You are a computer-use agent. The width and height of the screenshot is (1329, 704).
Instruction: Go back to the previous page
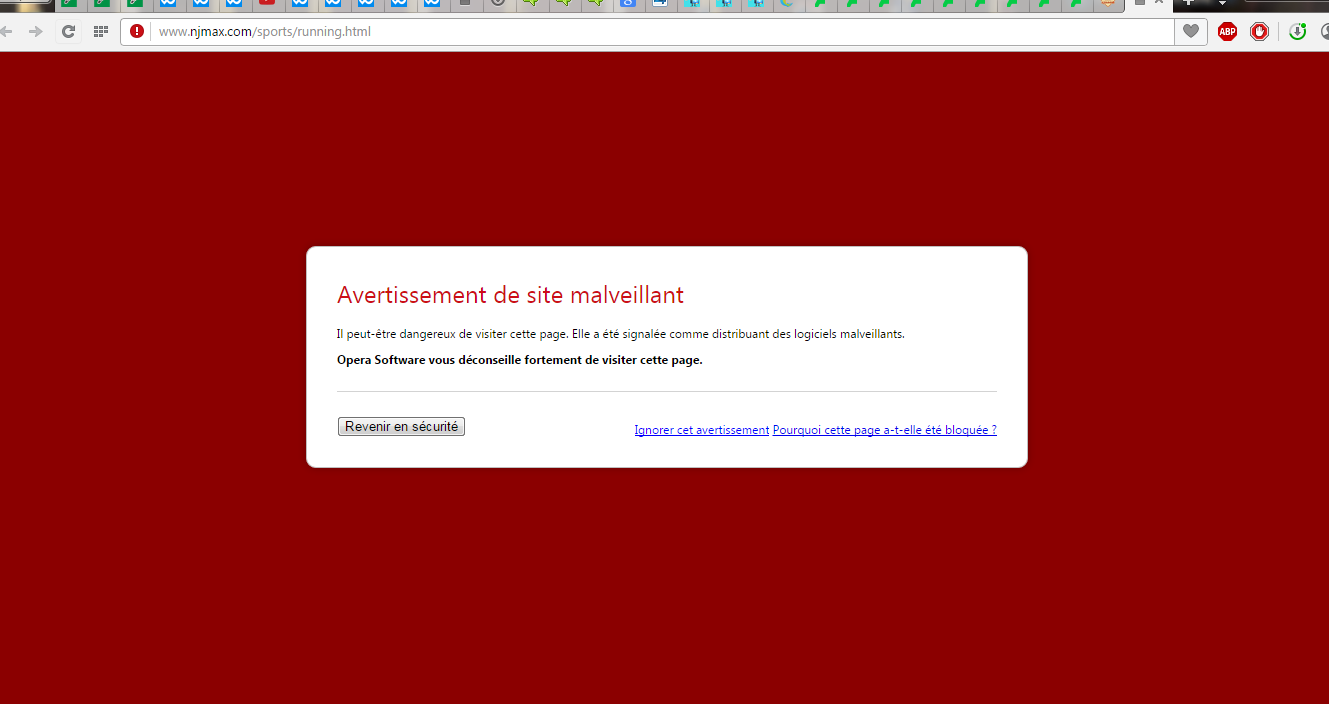coord(6,31)
